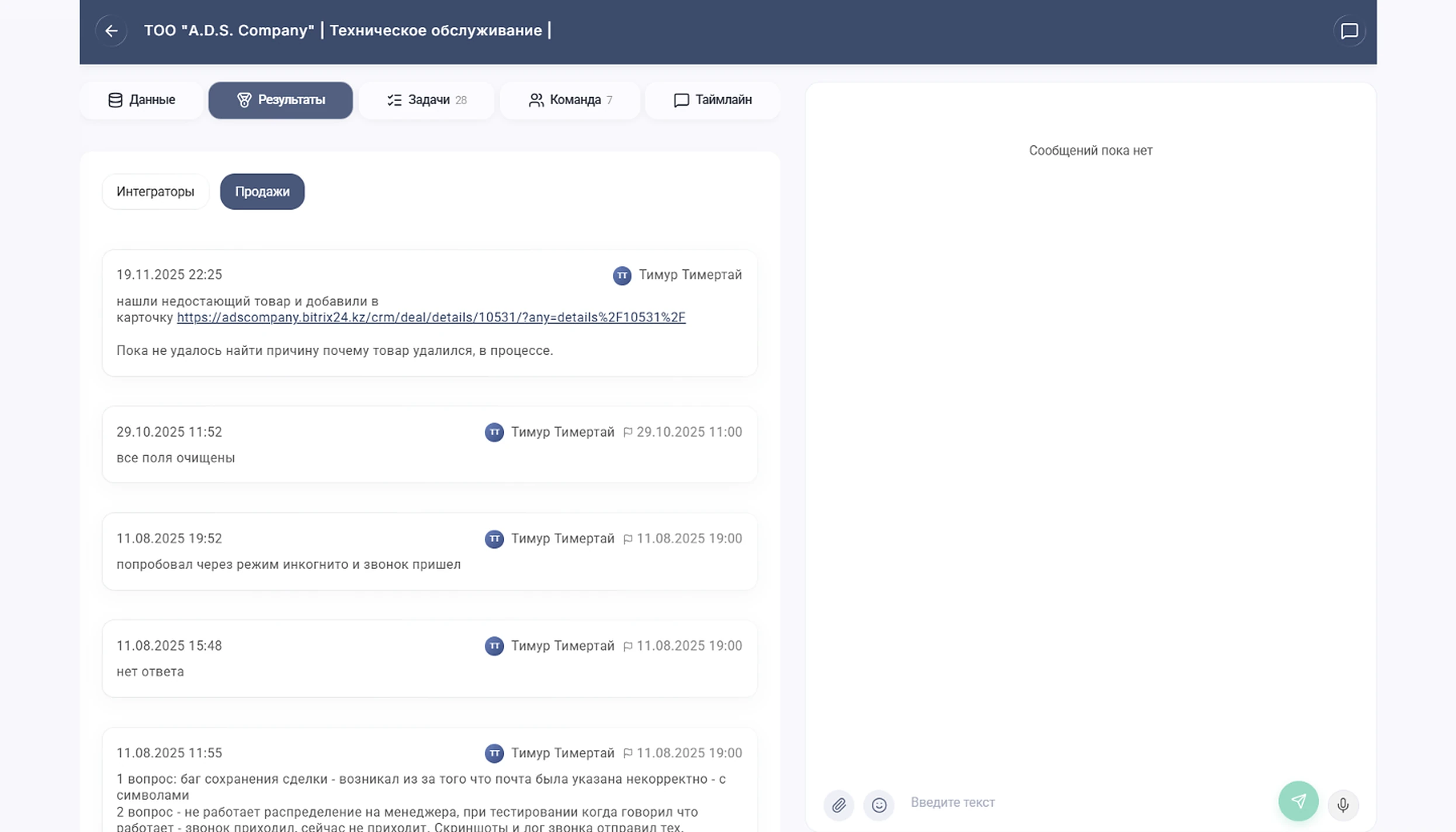Click the timestamp 11.08.2025 19:52

click(169, 538)
